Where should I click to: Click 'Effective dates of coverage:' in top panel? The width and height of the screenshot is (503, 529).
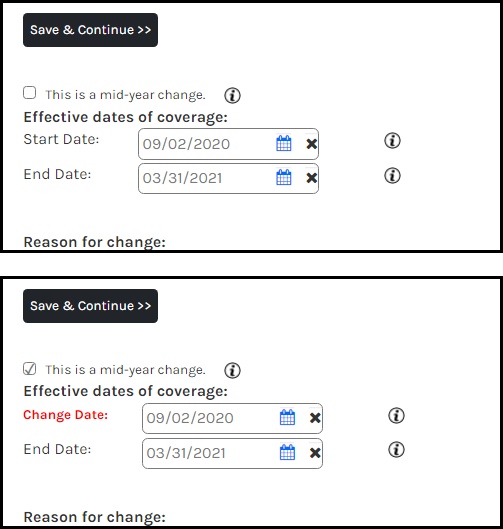pyautogui.click(x=125, y=117)
